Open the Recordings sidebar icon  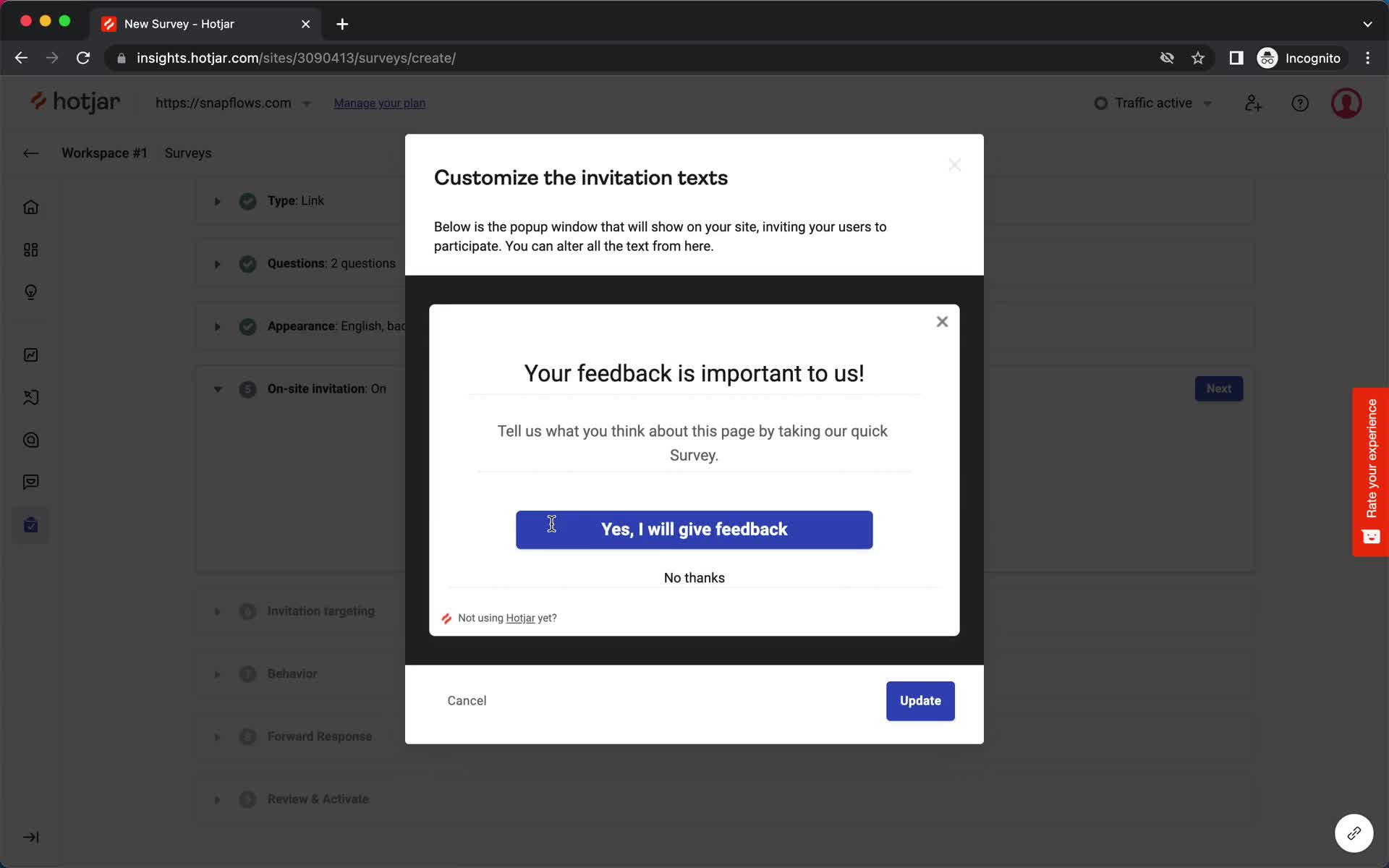[30, 440]
